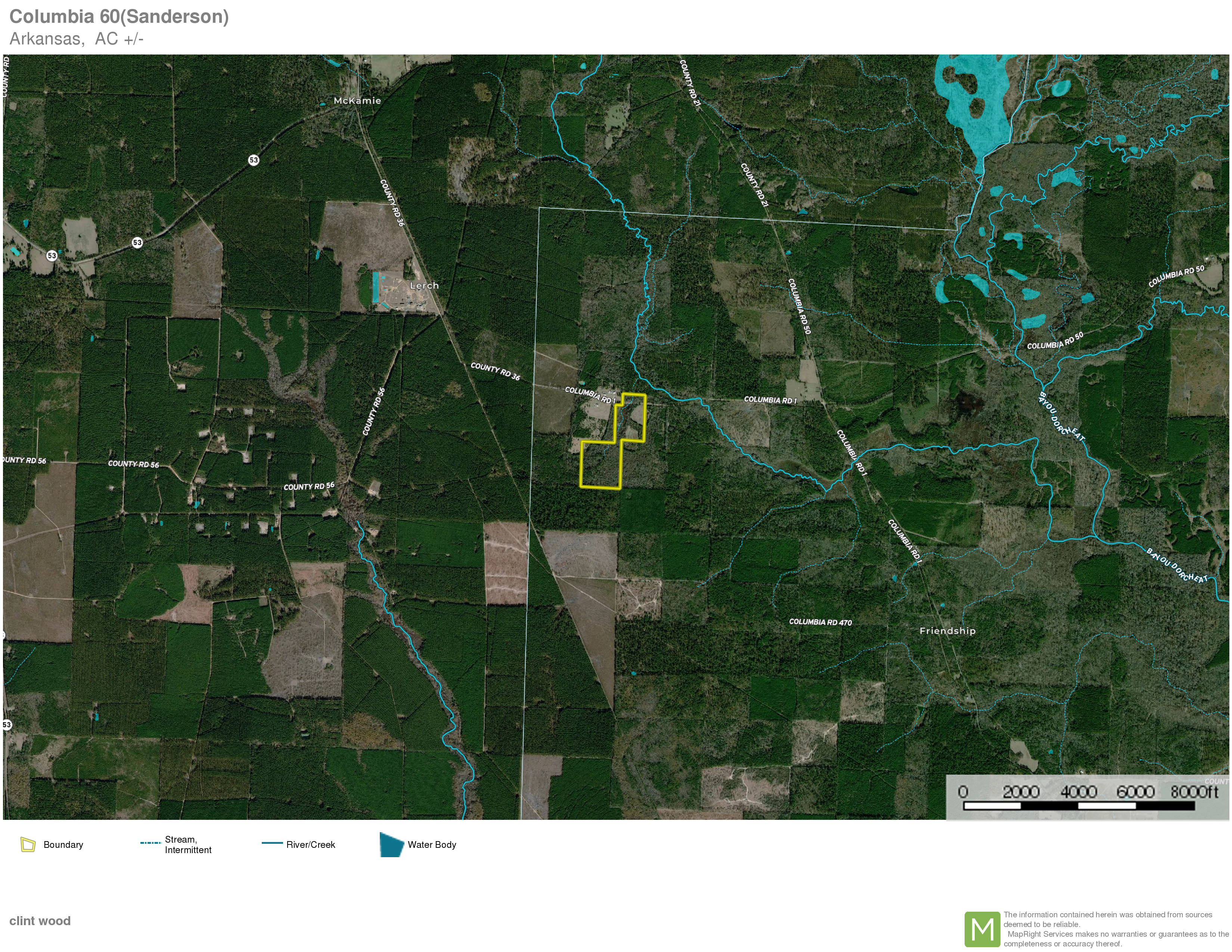Image resolution: width=1232 pixels, height=952 pixels.
Task: Click the intermittent stream dashed legend symbol
Action: pyautogui.click(x=150, y=843)
